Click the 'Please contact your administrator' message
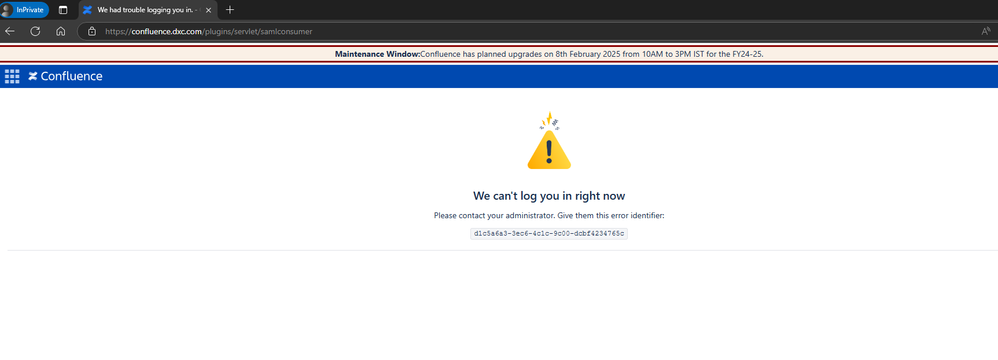Screen dimensions: 998x360 point(549,216)
